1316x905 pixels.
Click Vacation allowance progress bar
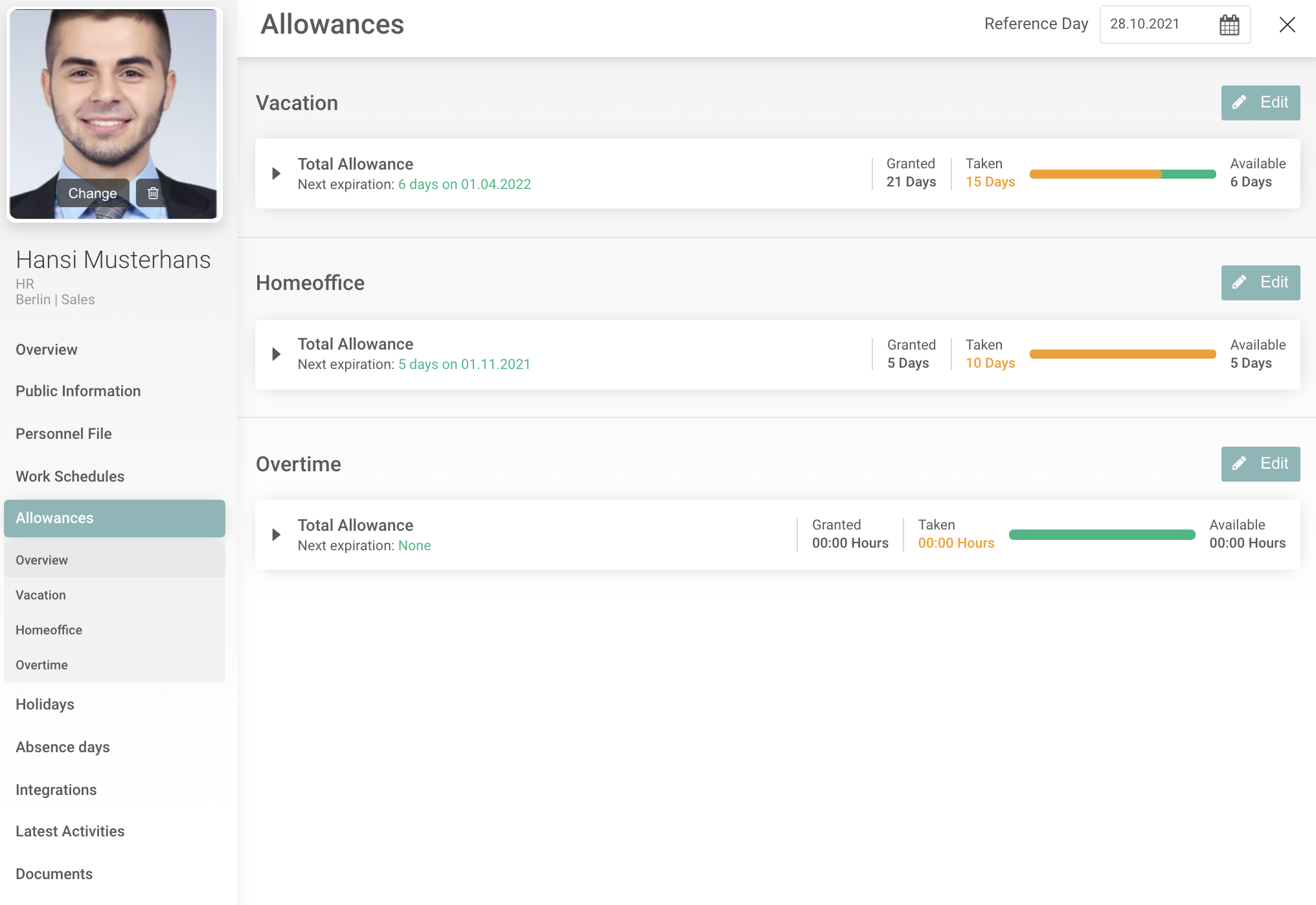point(1122,173)
